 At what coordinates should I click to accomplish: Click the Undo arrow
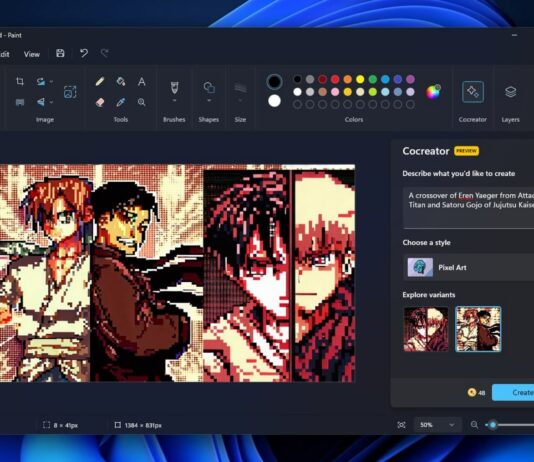coord(83,53)
